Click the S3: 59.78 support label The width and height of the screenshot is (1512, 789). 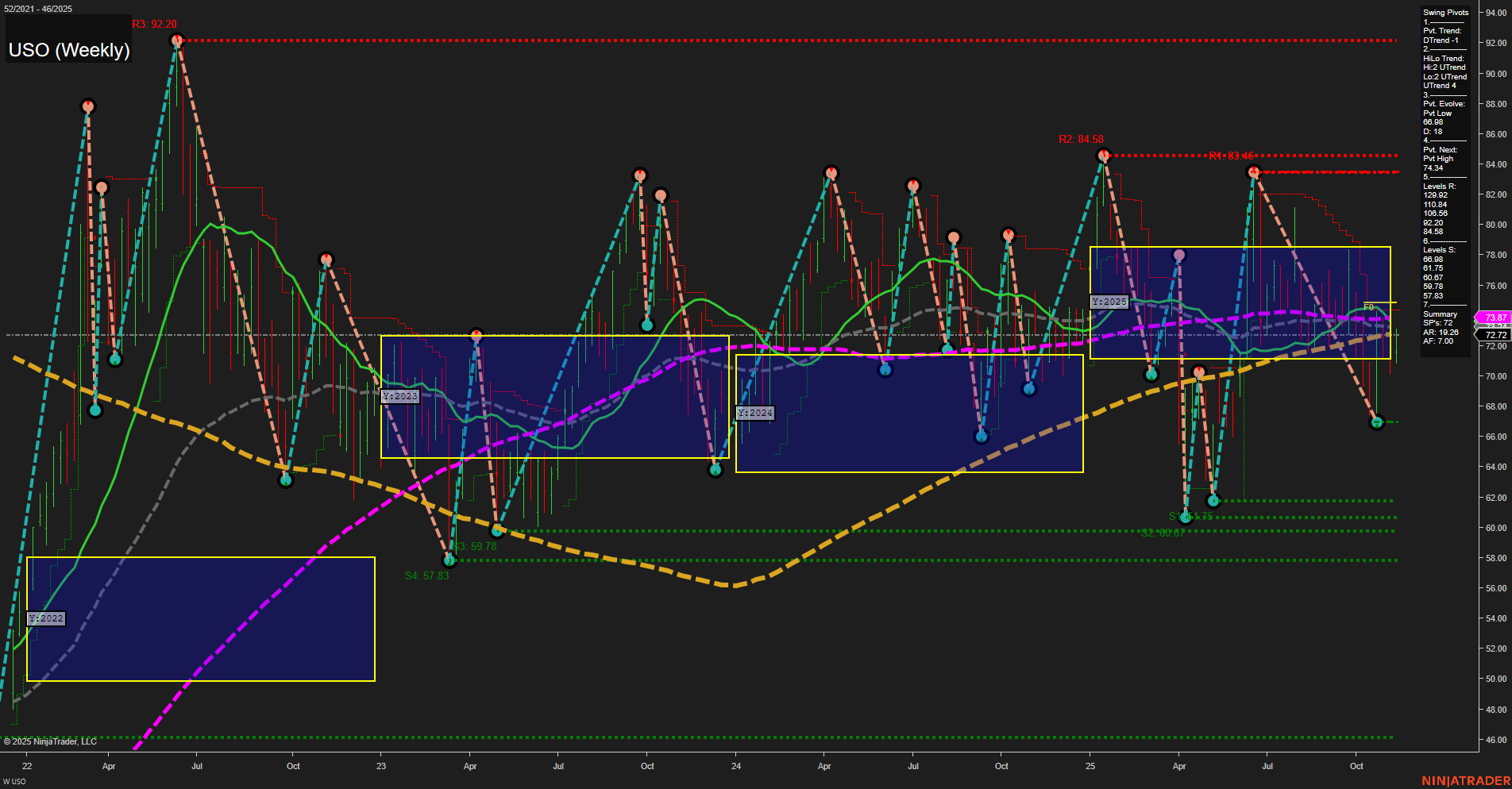coord(473,546)
